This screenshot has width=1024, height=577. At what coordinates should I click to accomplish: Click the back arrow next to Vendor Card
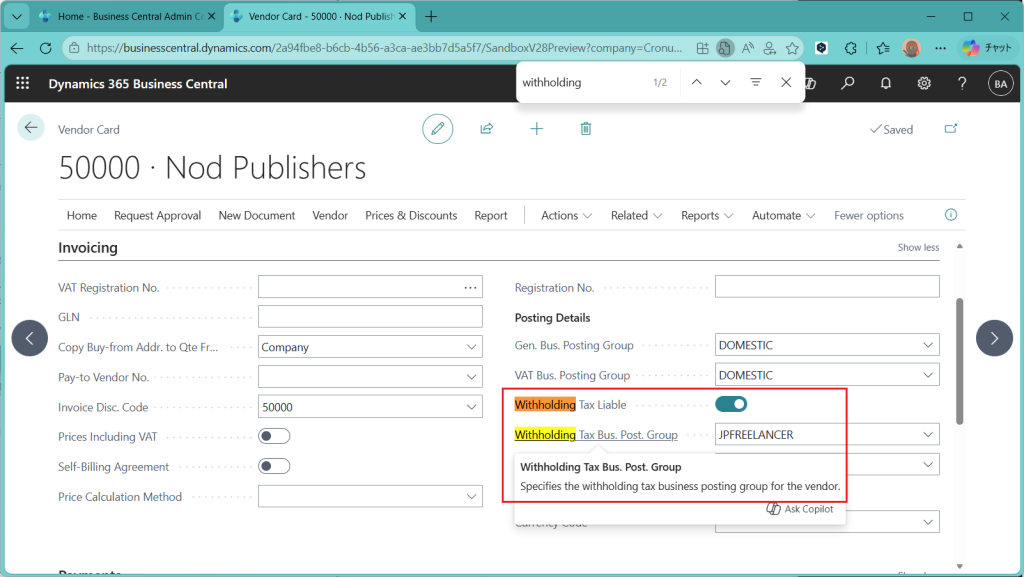pyautogui.click(x=31, y=128)
